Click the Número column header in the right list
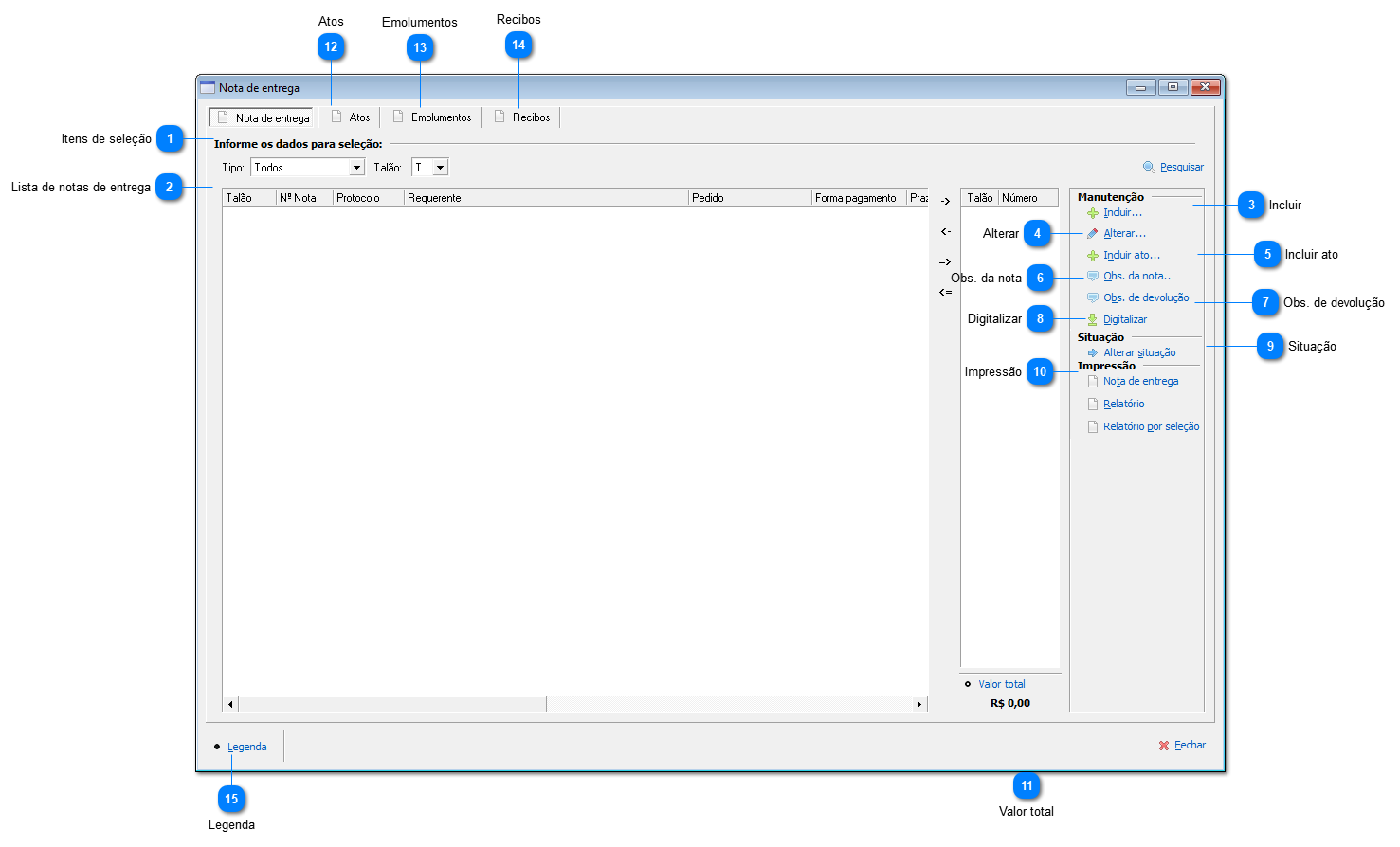The image size is (1400, 847). pyautogui.click(x=1027, y=197)
